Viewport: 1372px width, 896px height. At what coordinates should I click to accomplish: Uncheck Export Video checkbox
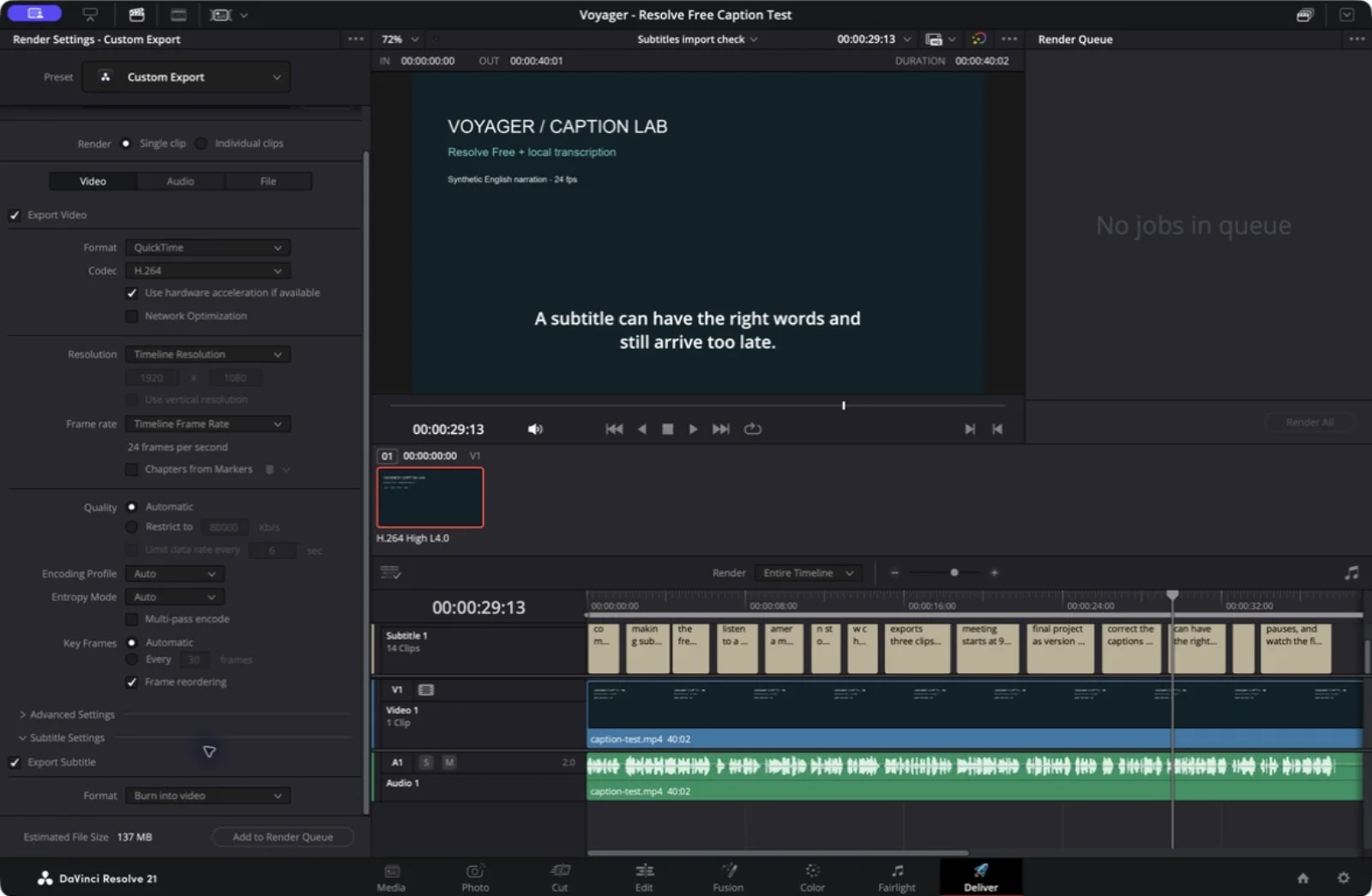tap(15, 215)
